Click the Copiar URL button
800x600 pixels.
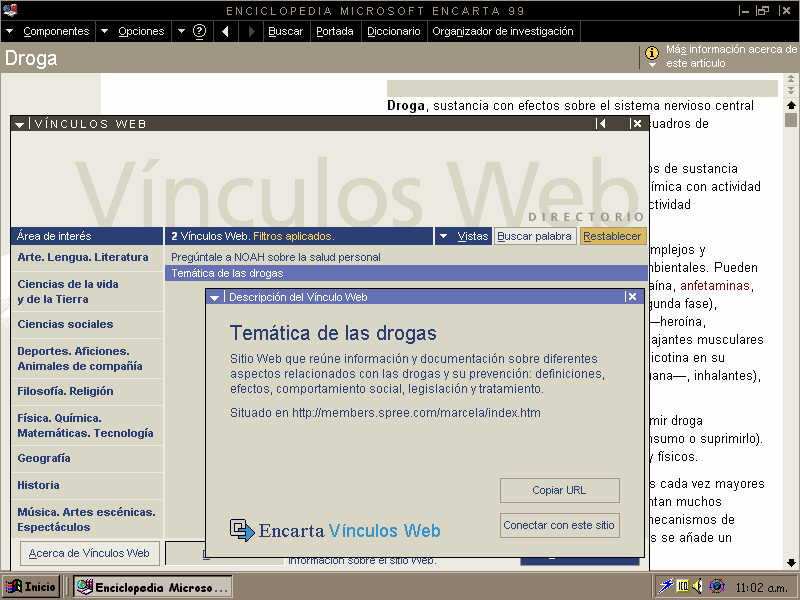pos(559,490)
